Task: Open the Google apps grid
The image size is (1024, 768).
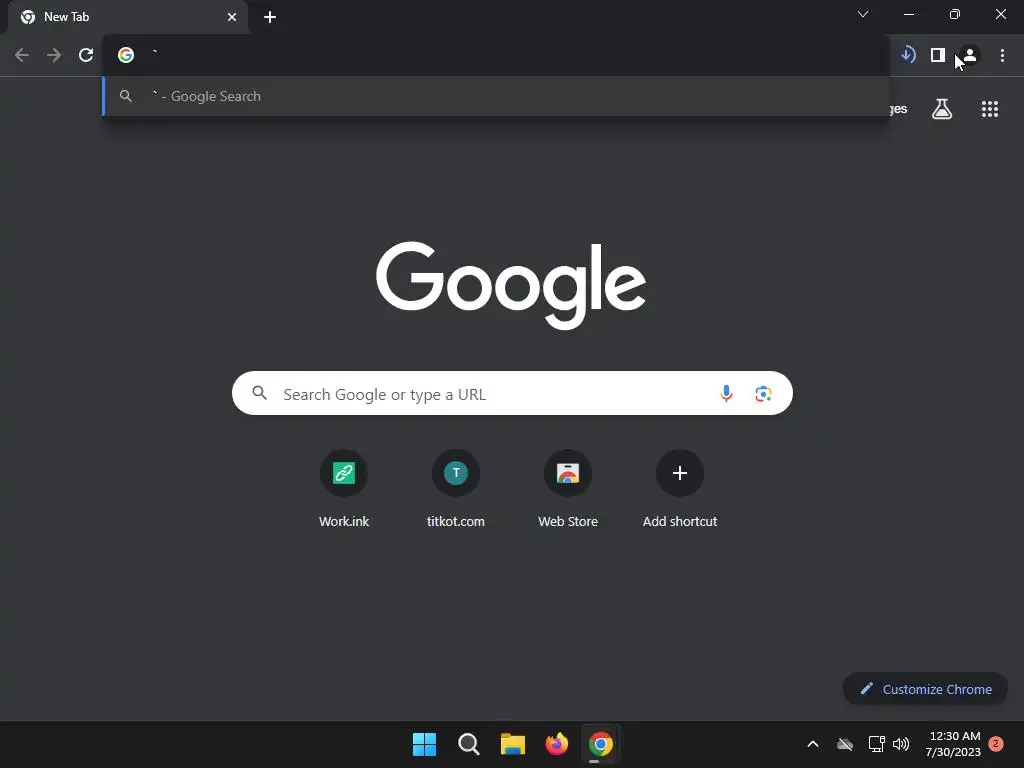Action: click(x=989, y=109)
